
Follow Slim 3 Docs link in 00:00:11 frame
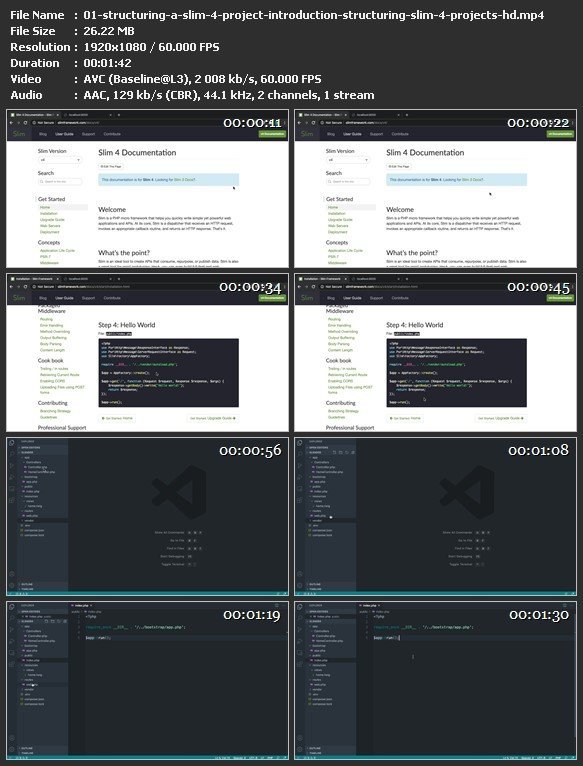tap(182, 180)
